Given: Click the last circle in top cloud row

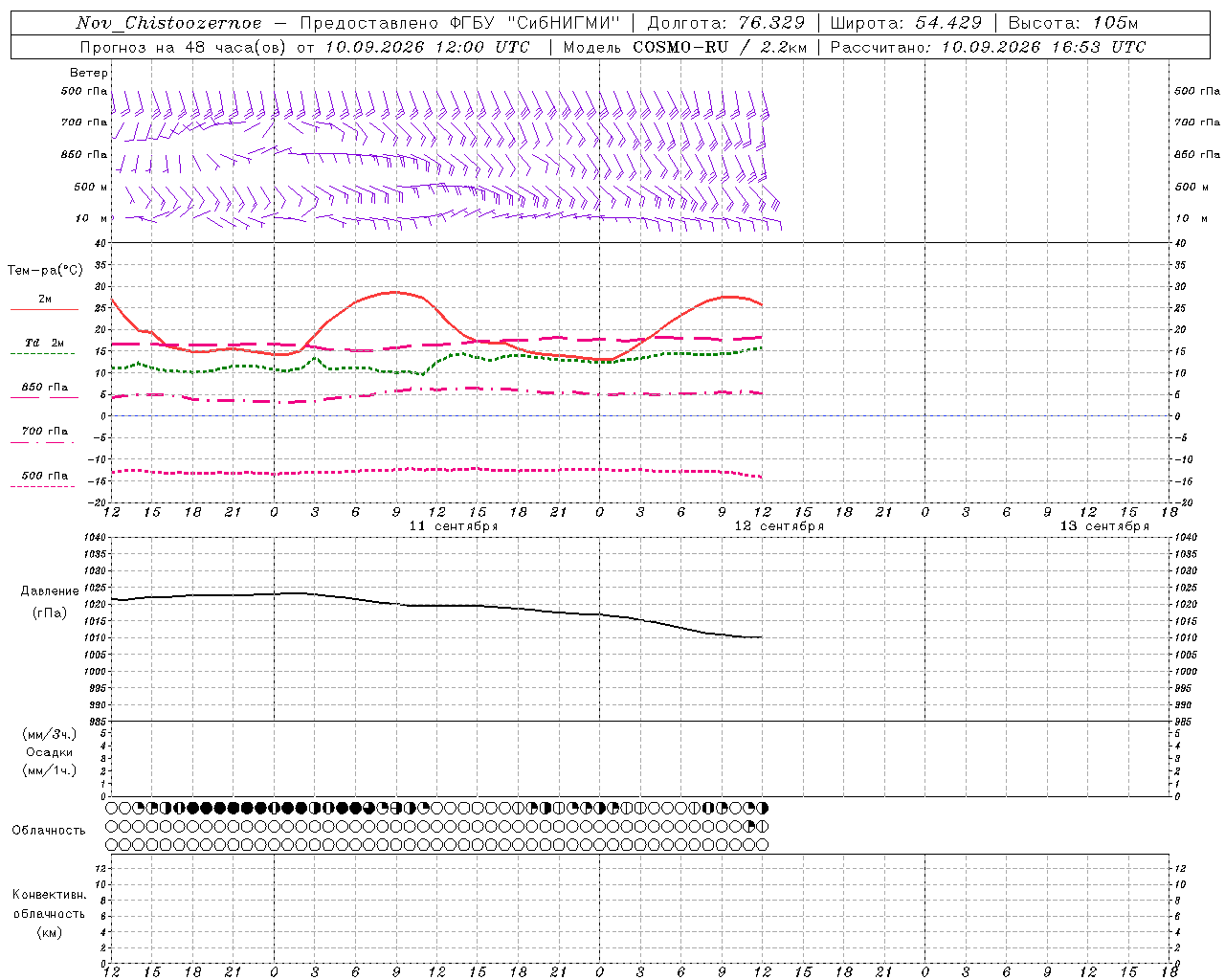Looking at the screenshot, I should coord(762,808).
